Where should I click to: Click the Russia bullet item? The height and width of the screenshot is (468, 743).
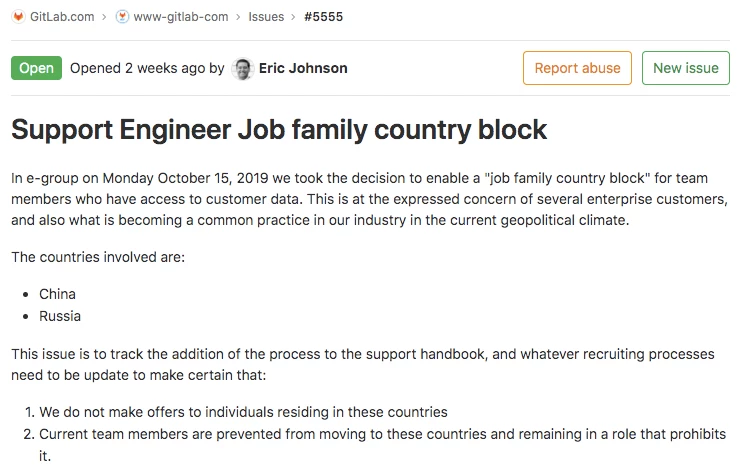(60, 316)
